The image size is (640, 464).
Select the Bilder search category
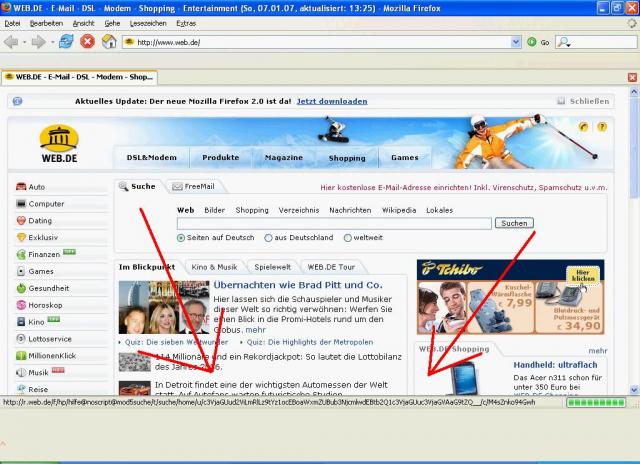(215, 210)
